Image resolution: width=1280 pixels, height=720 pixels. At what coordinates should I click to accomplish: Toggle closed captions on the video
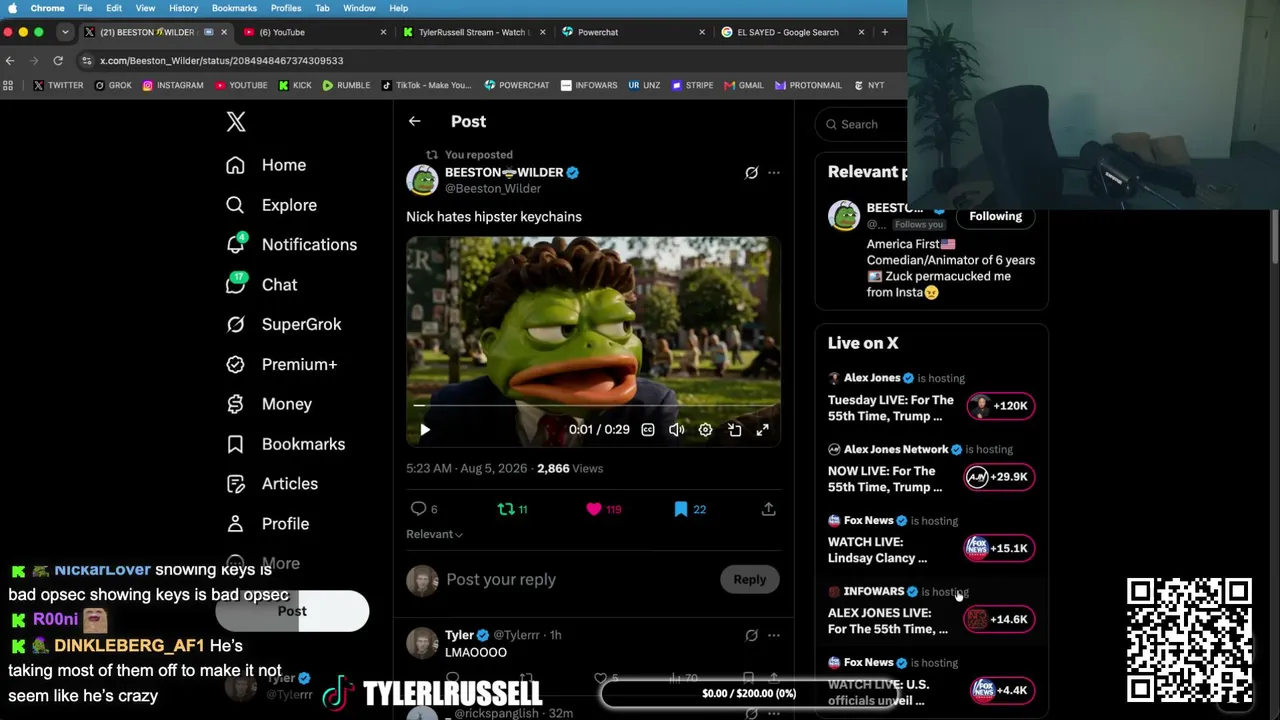click(x=648, y=430)
